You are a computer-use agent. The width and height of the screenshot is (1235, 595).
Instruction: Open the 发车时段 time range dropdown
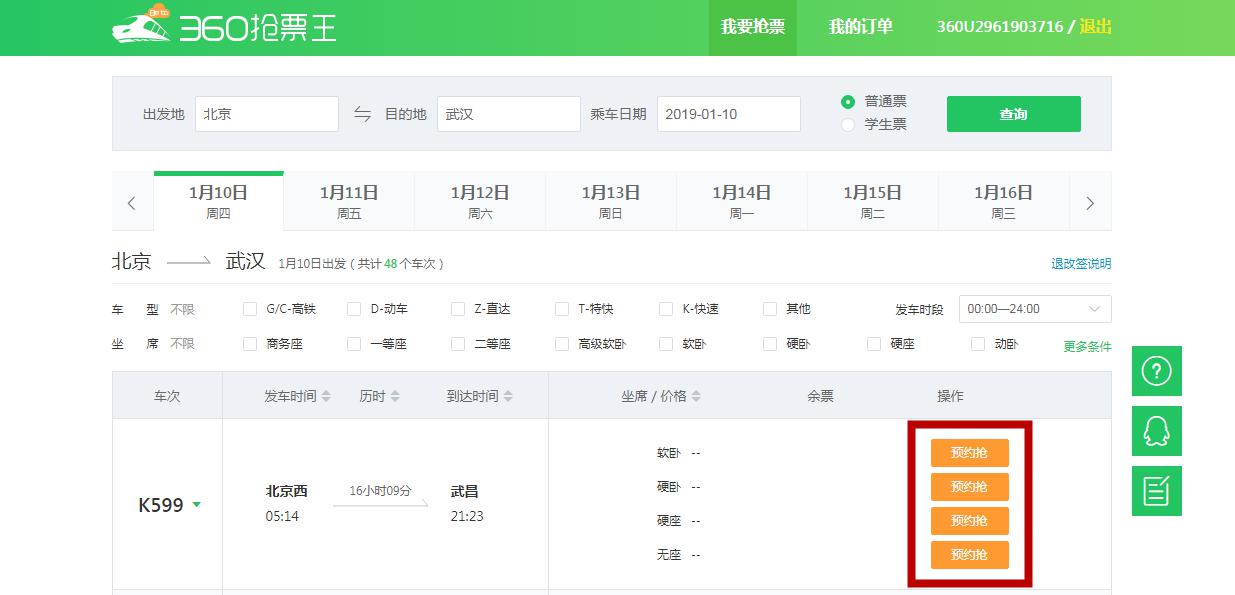(1034, 308)
